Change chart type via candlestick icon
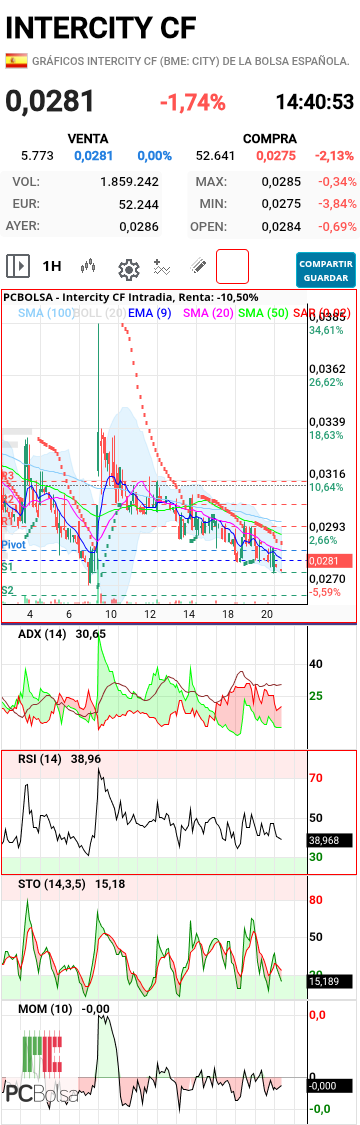This screenshot has width=360, height=1125. [88, 267]
